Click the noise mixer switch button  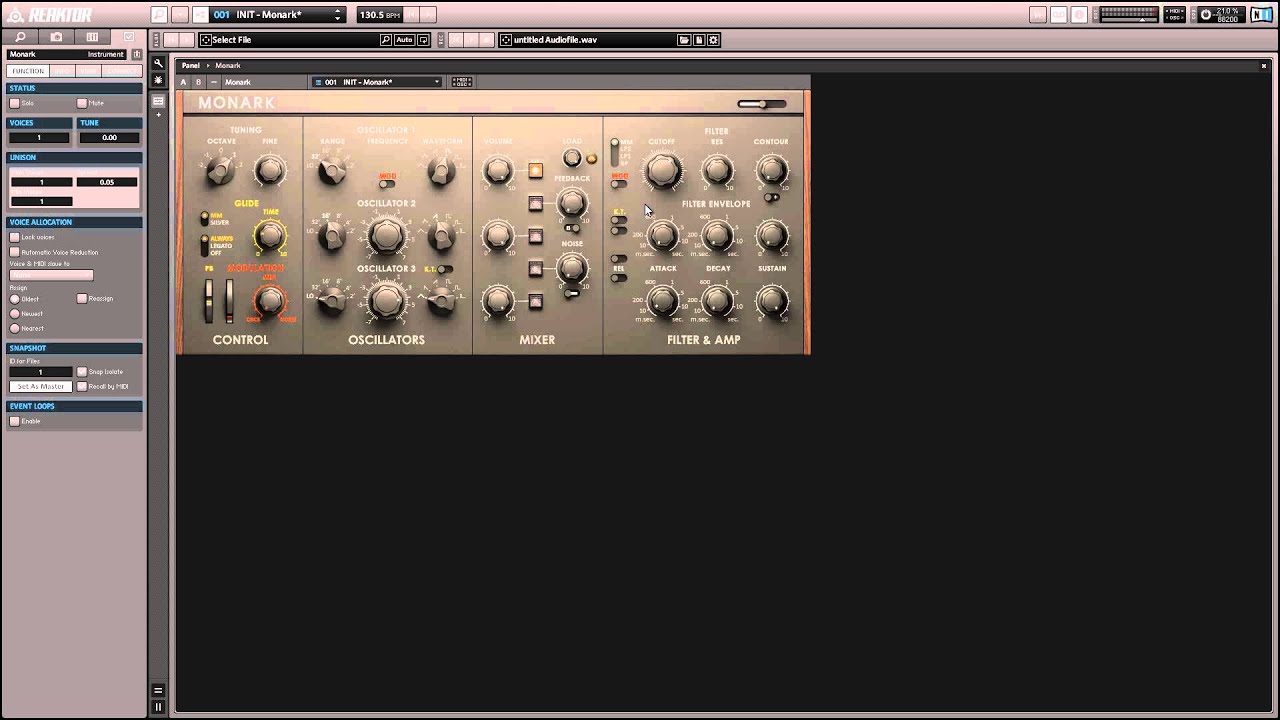click(536, 268)
